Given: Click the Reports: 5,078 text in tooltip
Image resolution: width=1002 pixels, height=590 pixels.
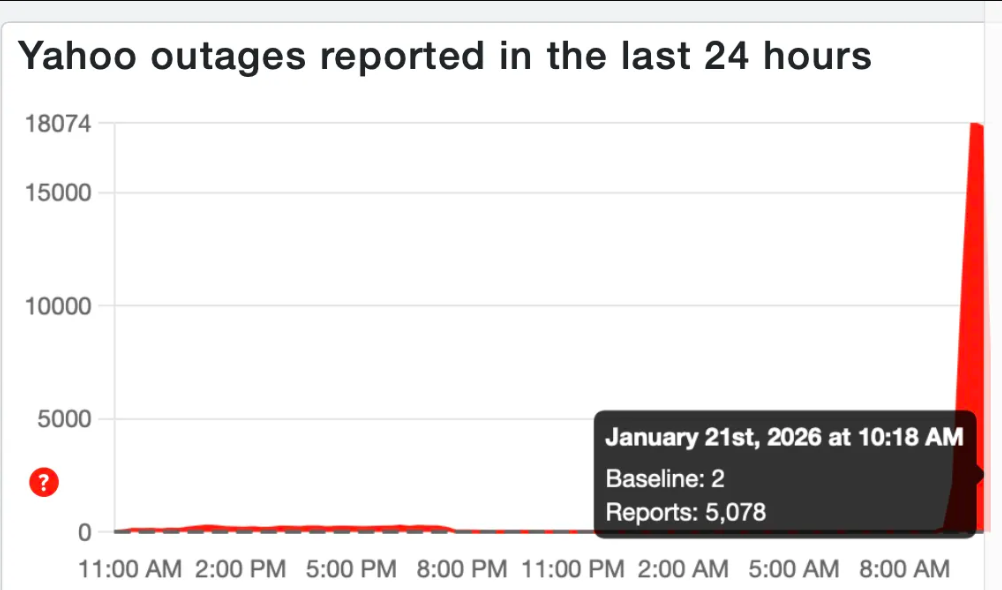Looking at the screenshot, I should (x=686, y=514).
